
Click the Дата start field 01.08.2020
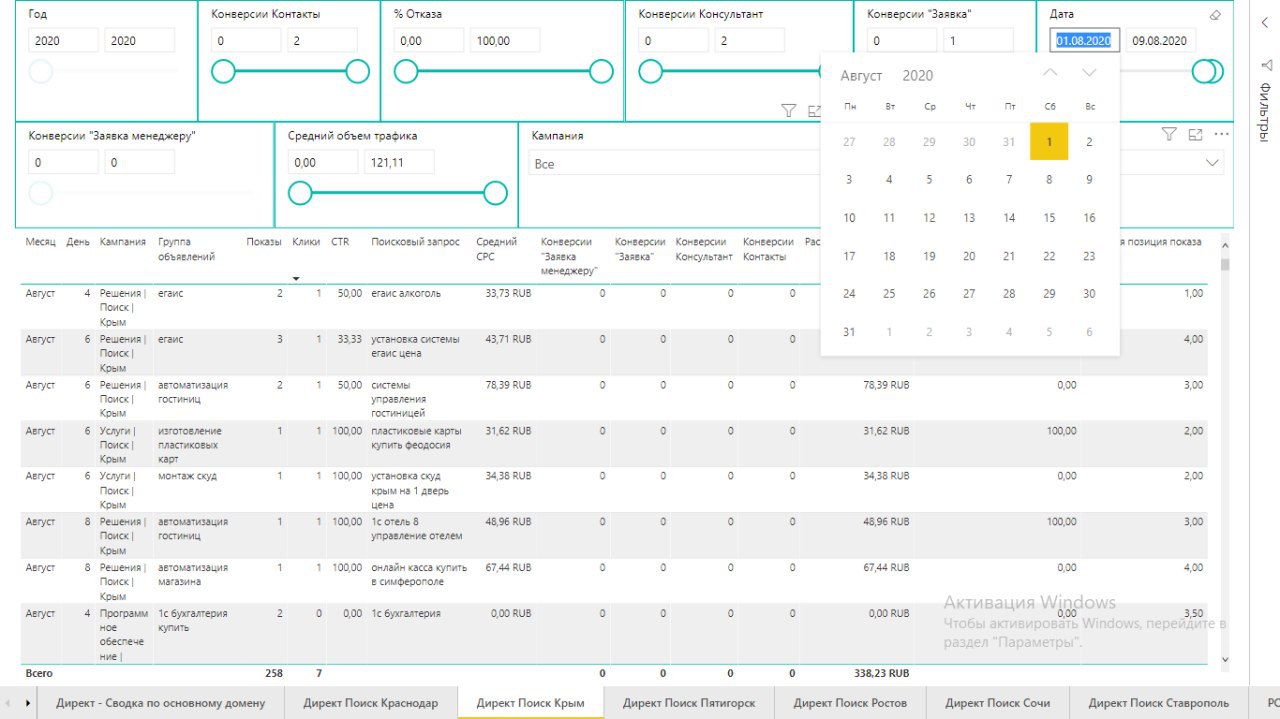click(x=1084, y=40)
